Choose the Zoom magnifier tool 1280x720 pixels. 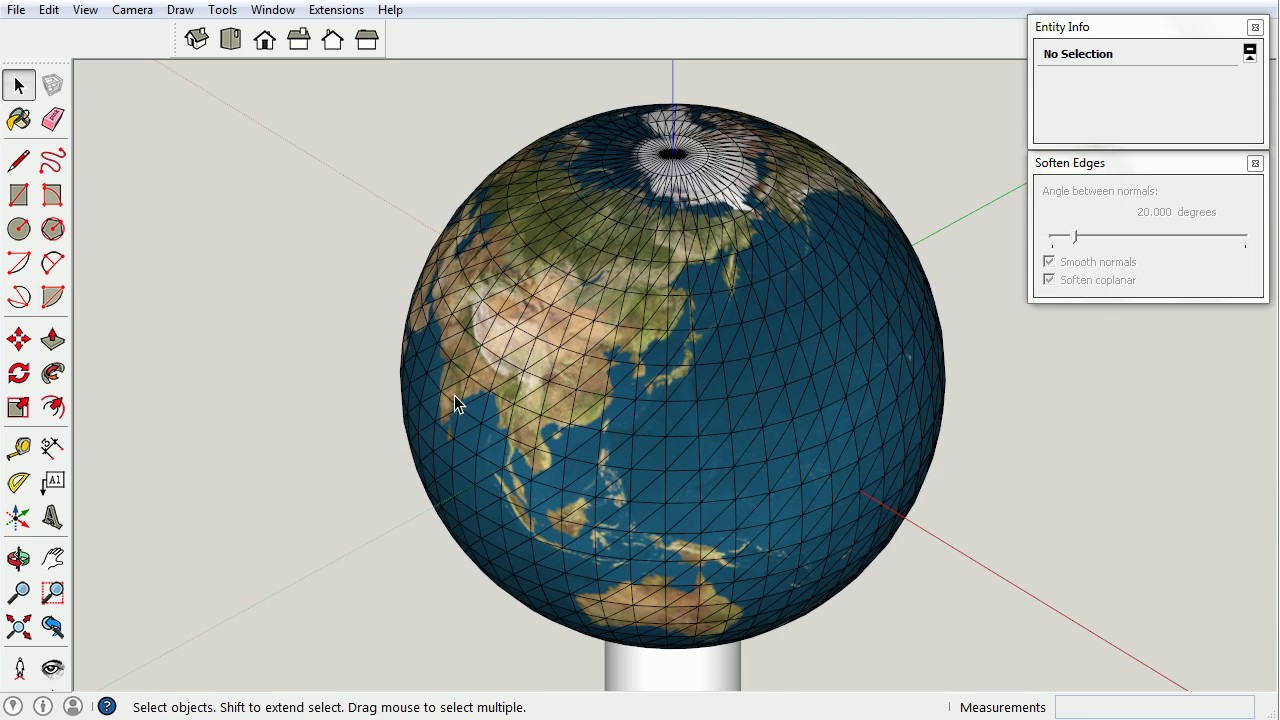pos(18,593)
